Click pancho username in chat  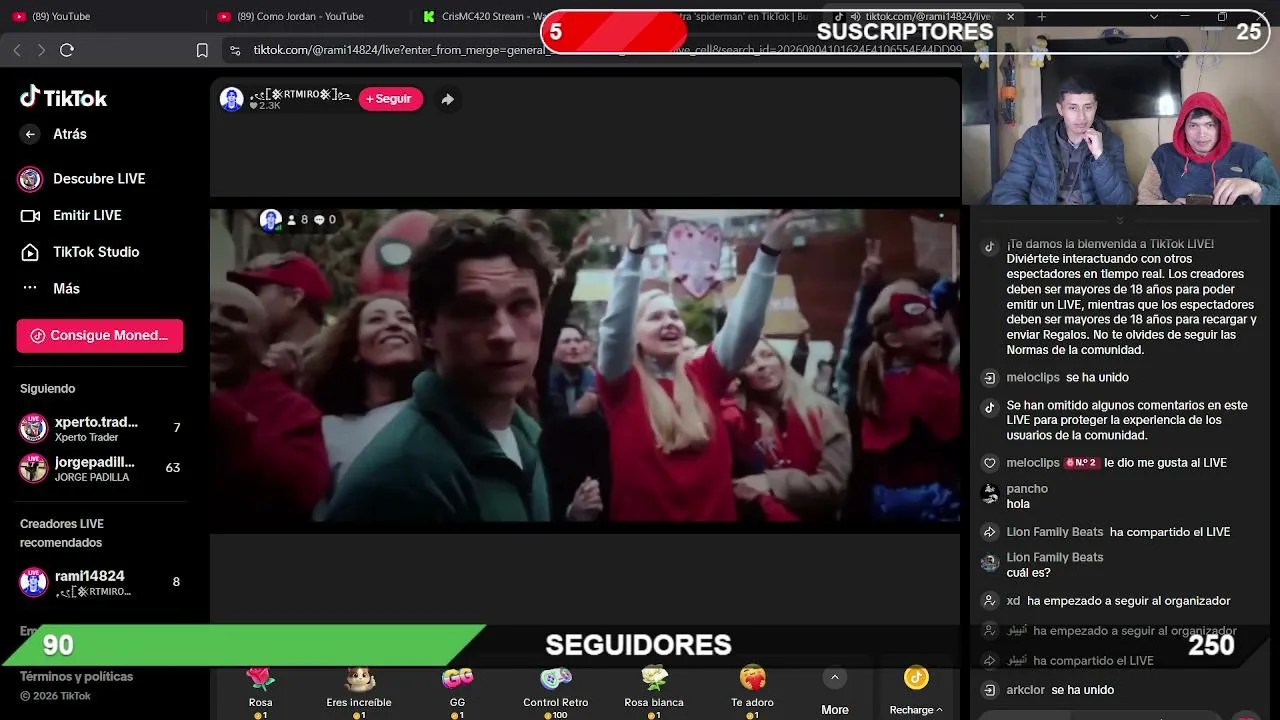[x=1027, y=489]
